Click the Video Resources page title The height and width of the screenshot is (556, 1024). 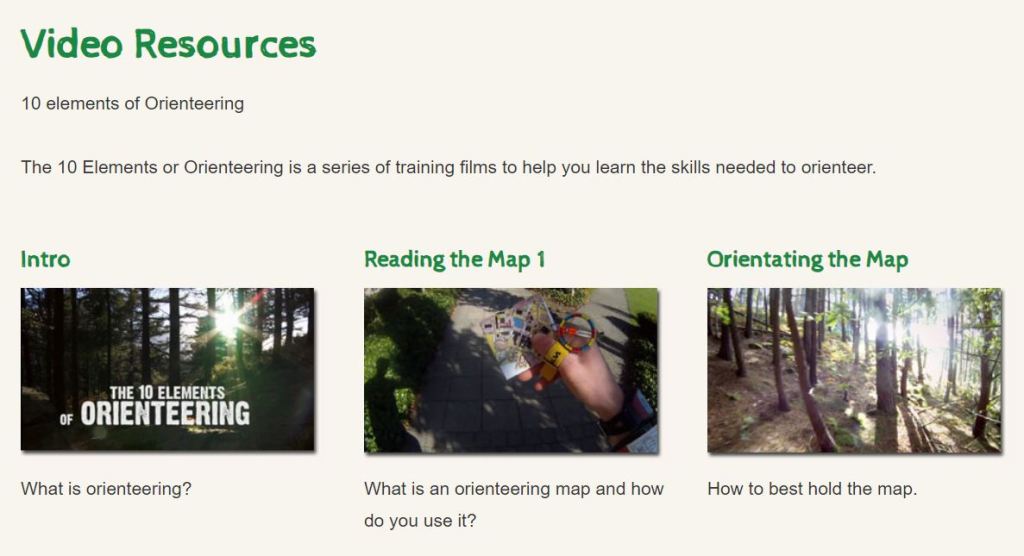pos(168,44)
